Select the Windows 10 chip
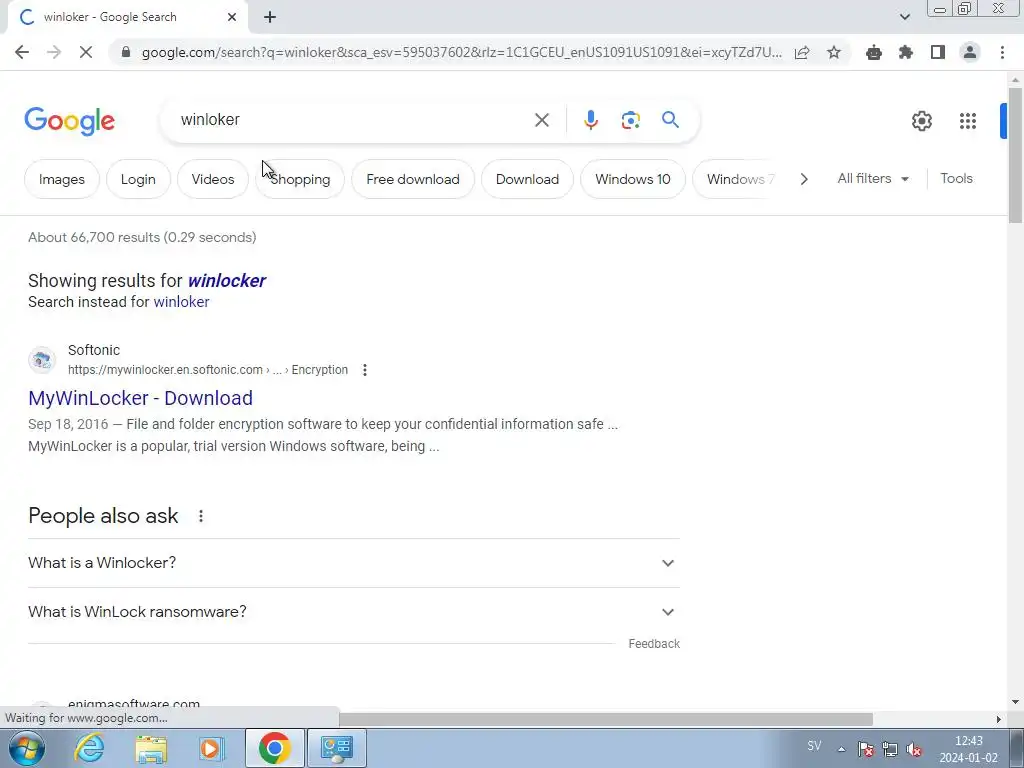This screenshot has width=1024, height=768. click(633, 179)
